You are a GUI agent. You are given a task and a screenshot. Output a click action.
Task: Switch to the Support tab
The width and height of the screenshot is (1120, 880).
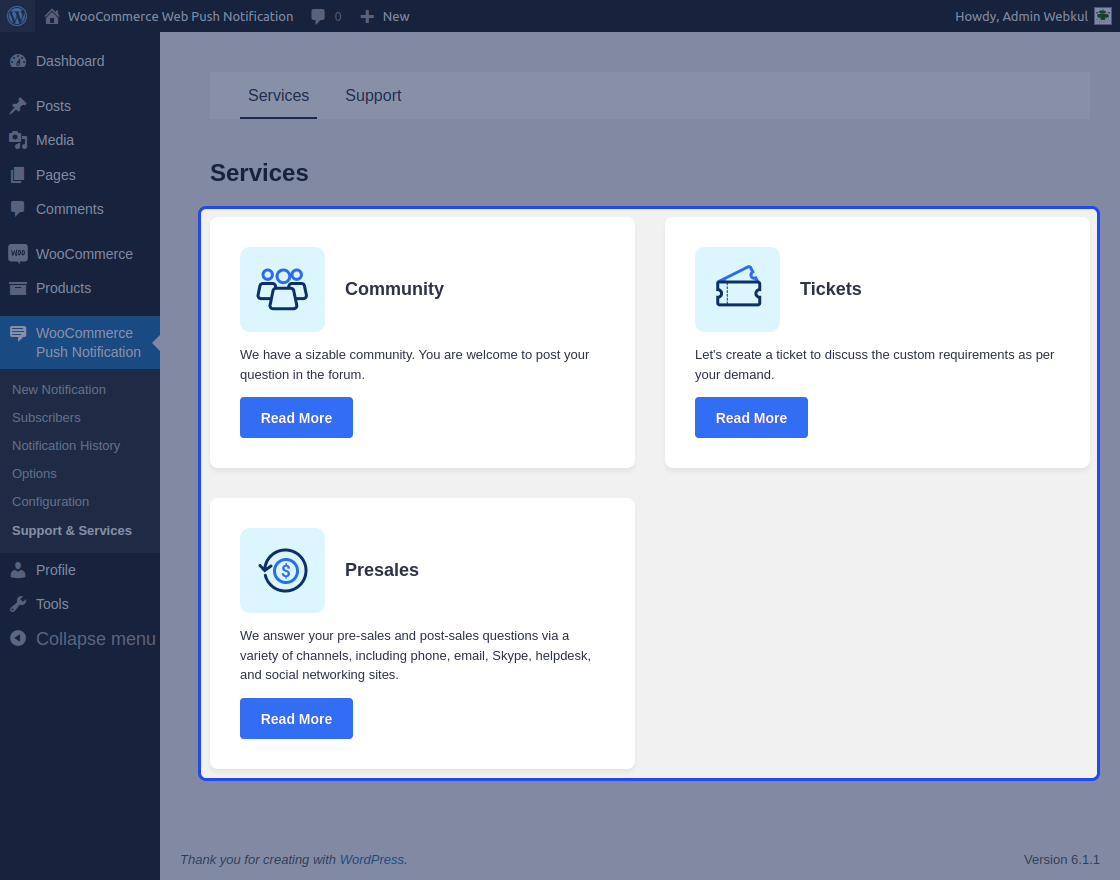[x=373, y=96]
